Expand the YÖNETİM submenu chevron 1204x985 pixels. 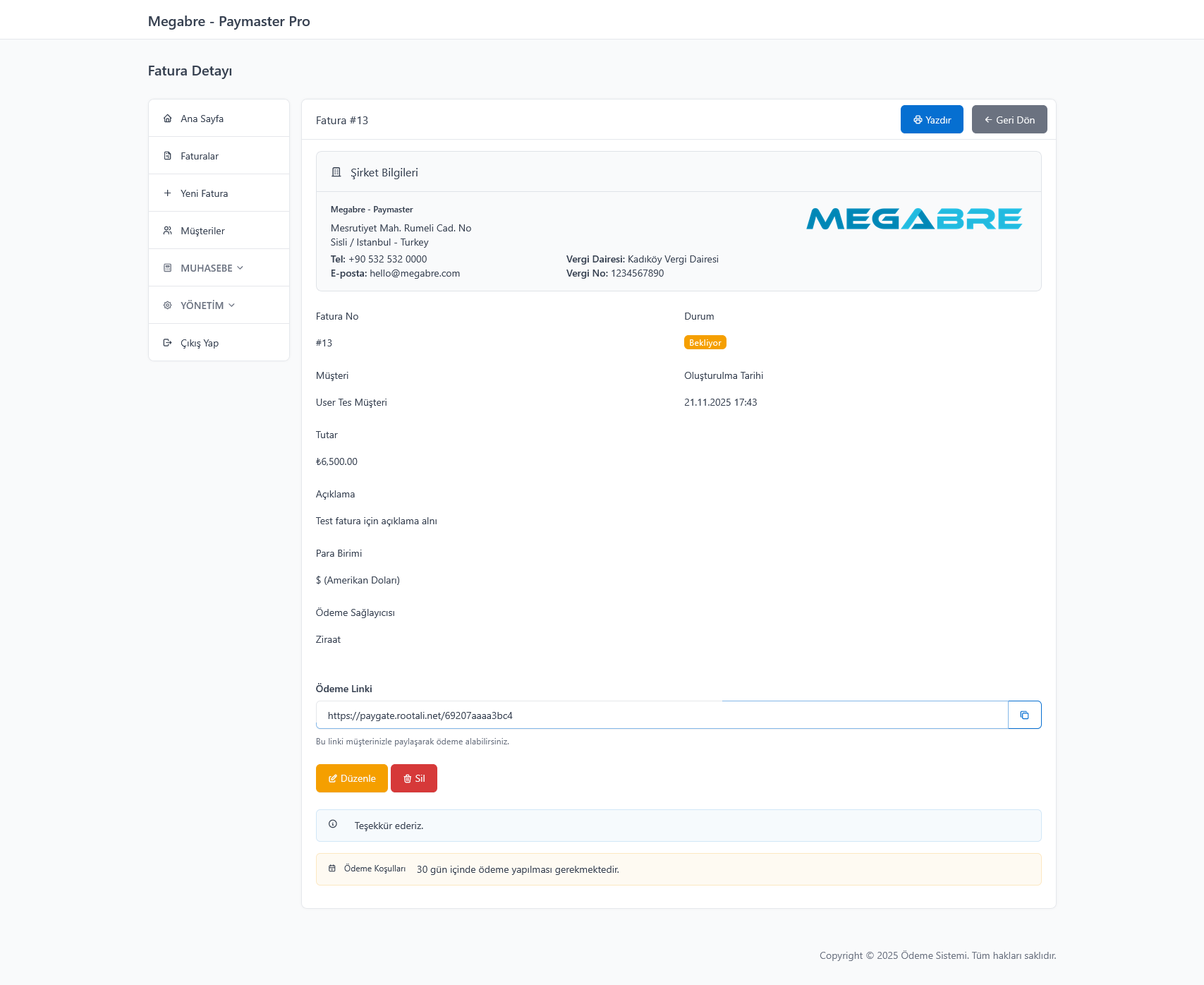tap(232, 306)
